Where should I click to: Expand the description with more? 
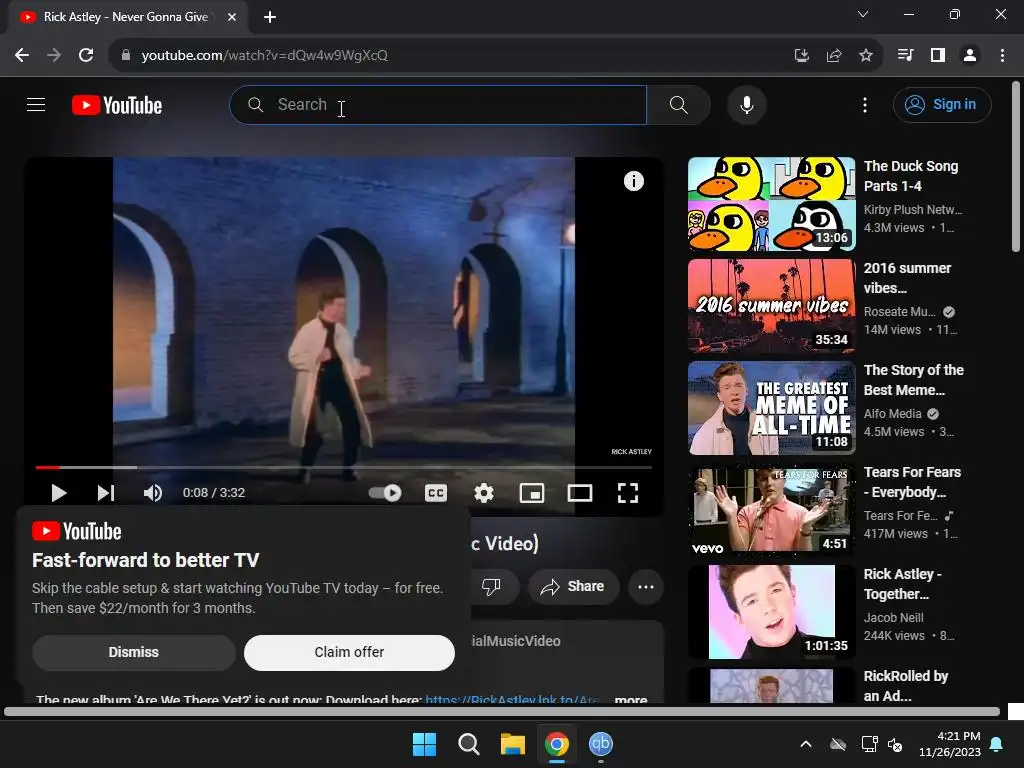631,699
